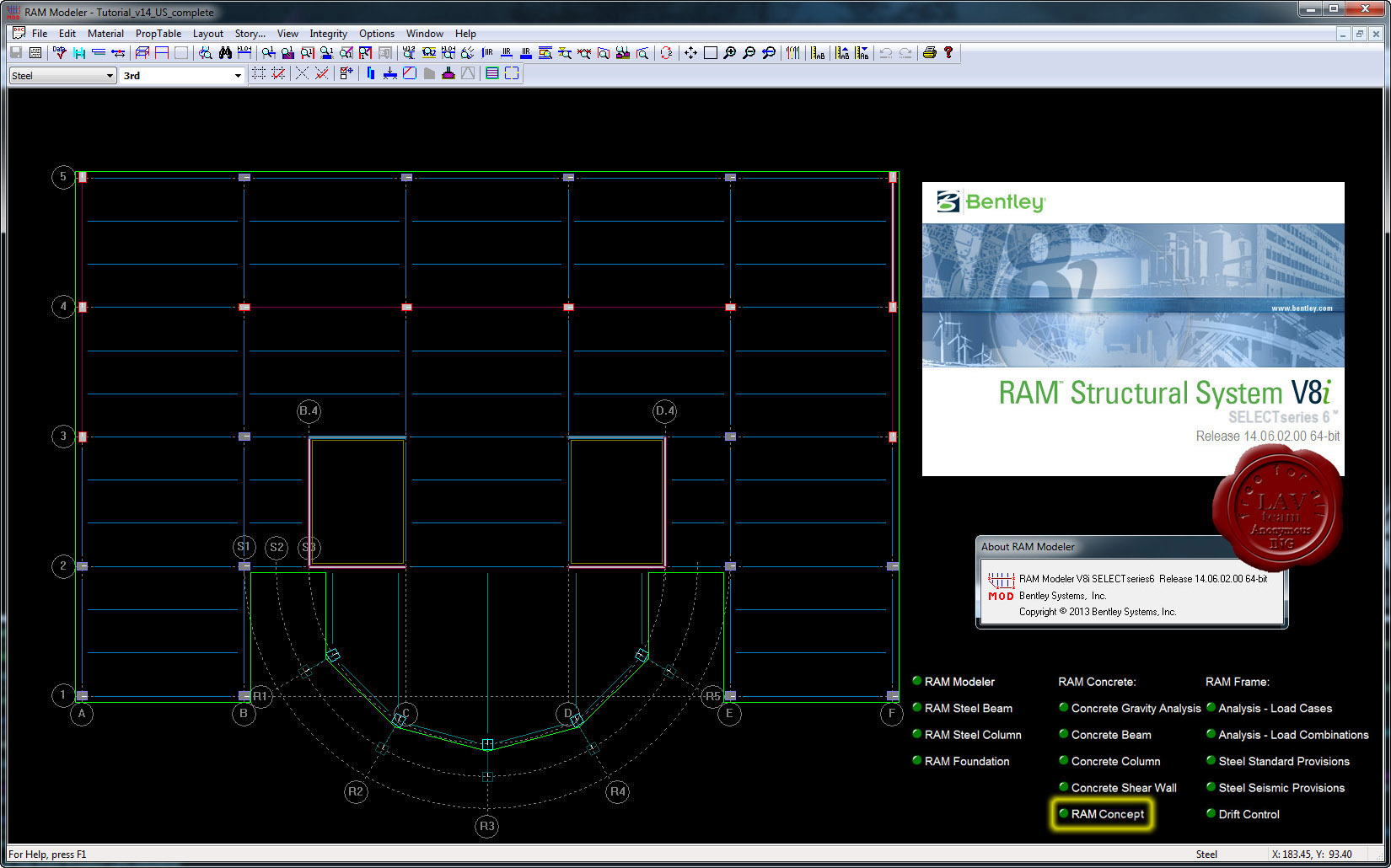The height and width of the screenshot is (868, 1391).
Task: Click the H1.04 label icon
Action: [244, 52]
